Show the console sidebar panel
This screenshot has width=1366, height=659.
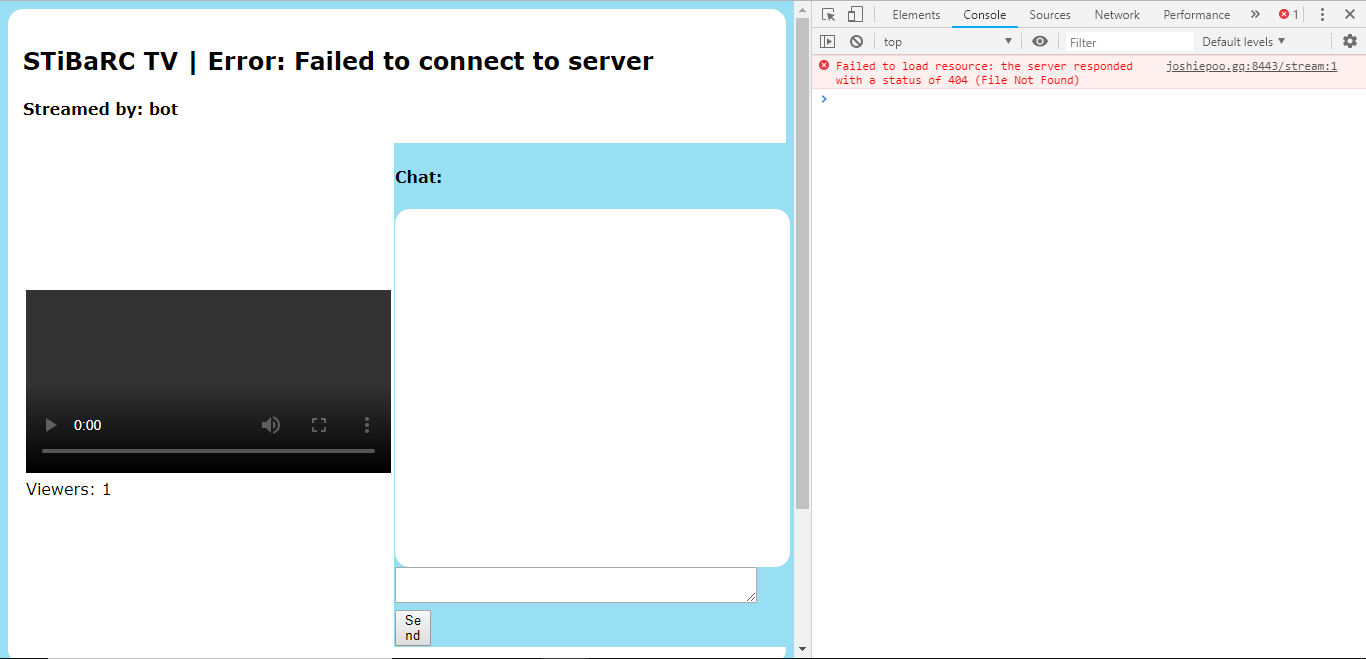(x=827, y=42)
